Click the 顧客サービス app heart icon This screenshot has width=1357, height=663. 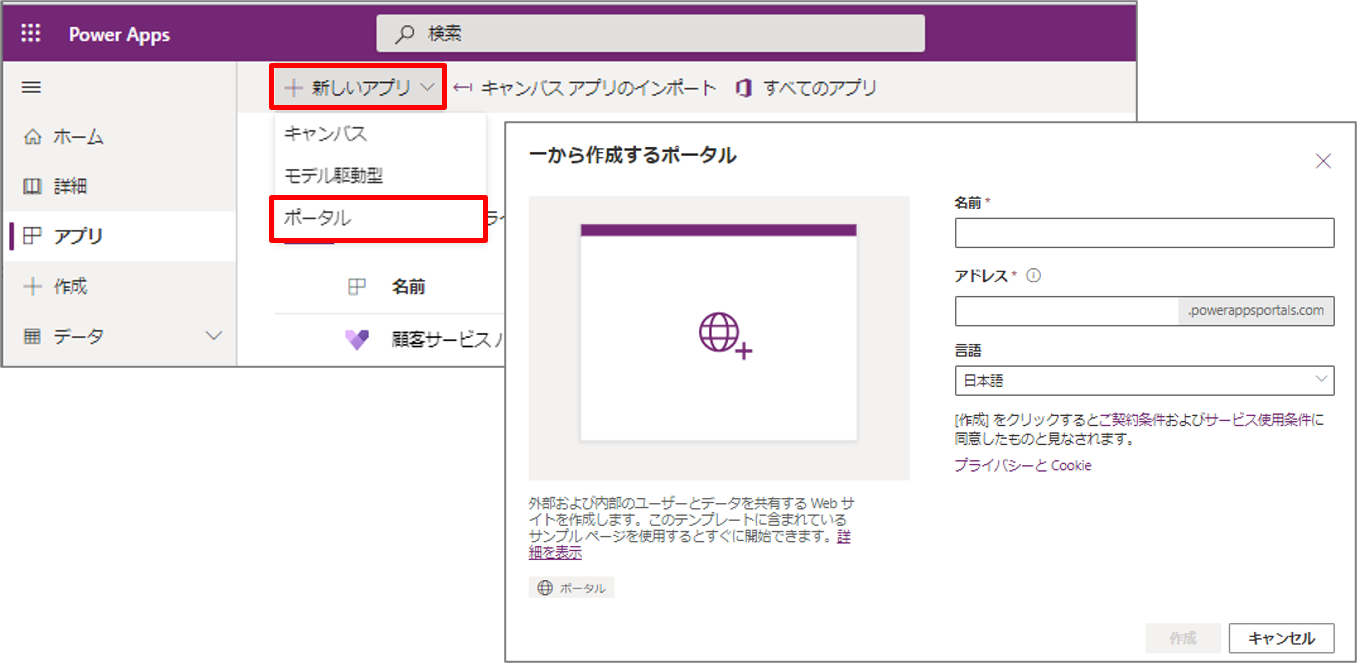click(x=357, y=340)
